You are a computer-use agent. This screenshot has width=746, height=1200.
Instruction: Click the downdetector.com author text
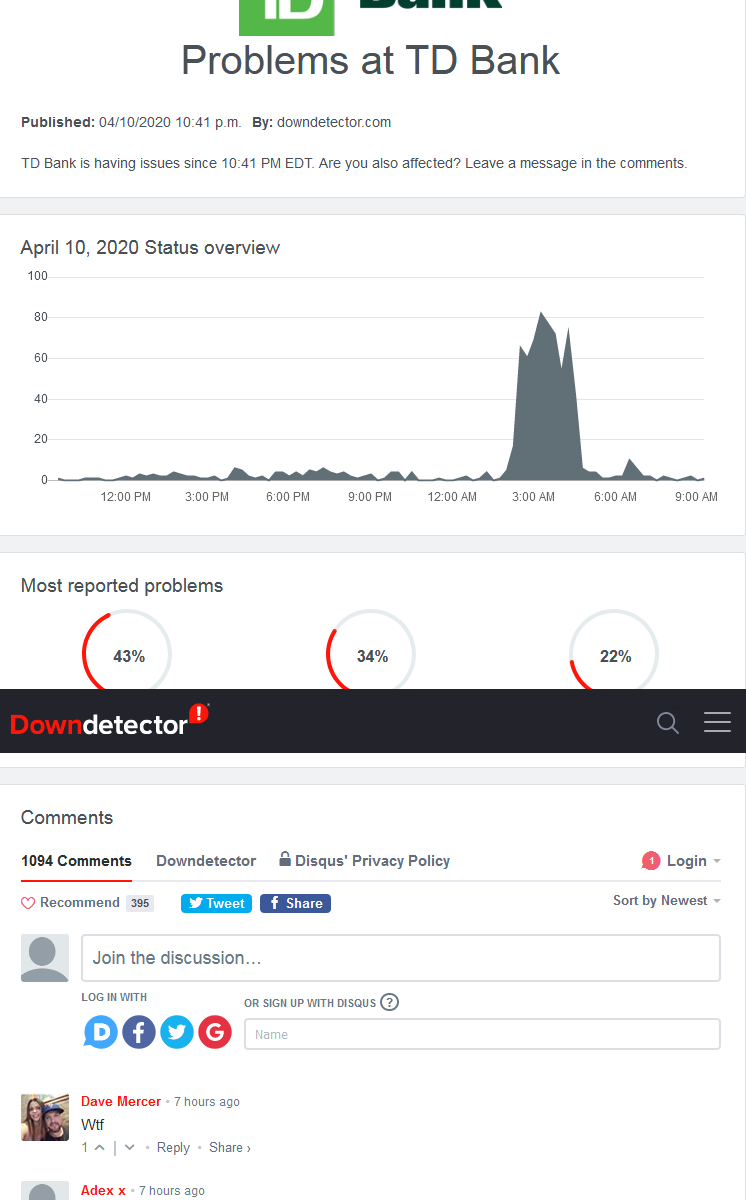(334, 122)
